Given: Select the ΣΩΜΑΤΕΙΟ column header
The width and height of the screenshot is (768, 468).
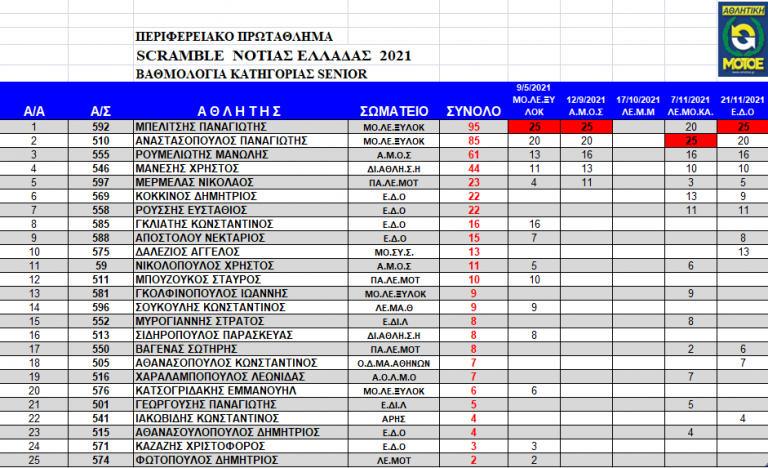Looking at the screenshot, I should [x=394, y=111].
